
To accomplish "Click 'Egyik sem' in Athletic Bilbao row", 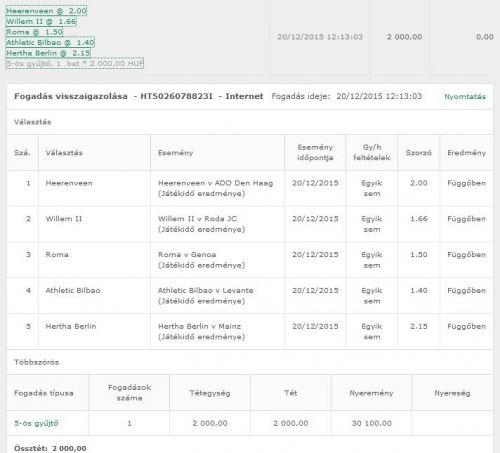I will [372, 296].
